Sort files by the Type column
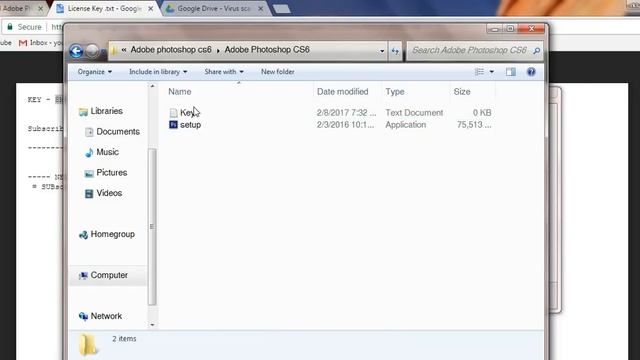640x360 pixels. [395, 92]
